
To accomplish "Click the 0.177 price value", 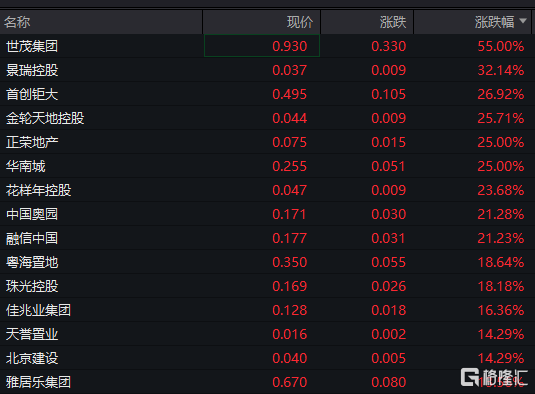I will click(290, 238).
